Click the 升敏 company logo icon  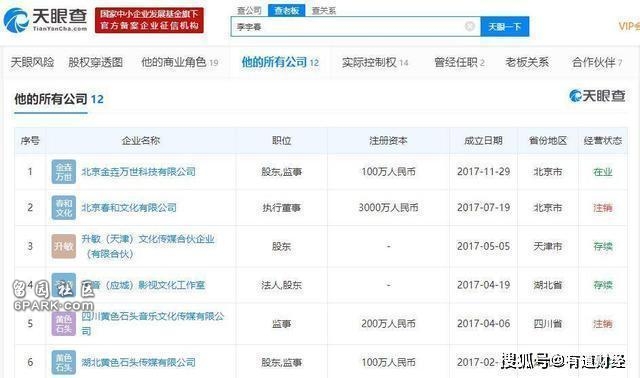(64, 246)
